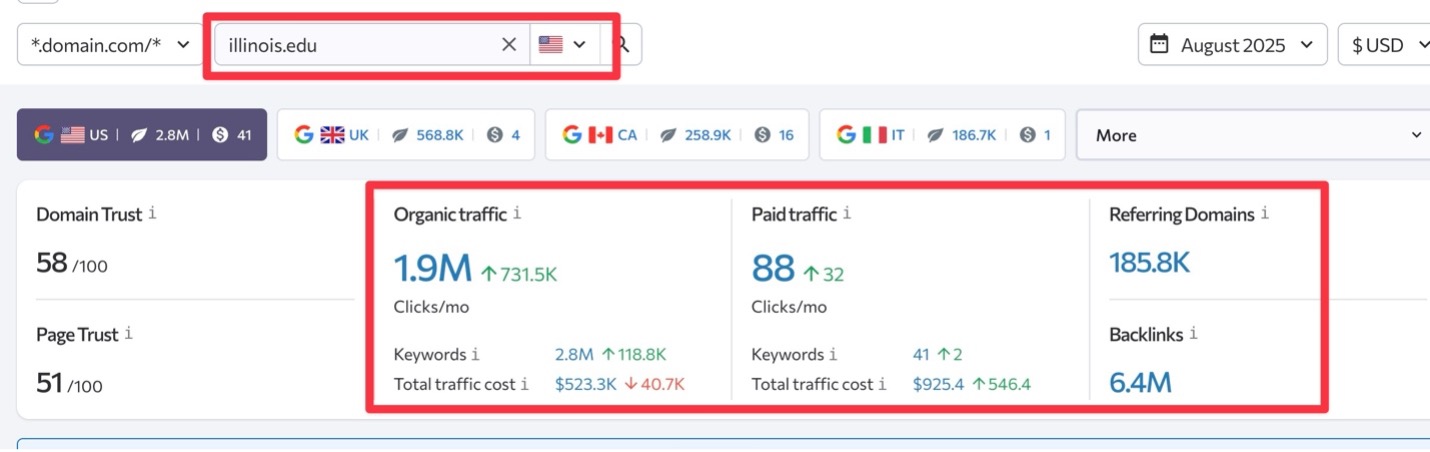The height and width of the screenshot is (452, 1430).
Task: Select the Google US region tab
Action: pos(142,135)
